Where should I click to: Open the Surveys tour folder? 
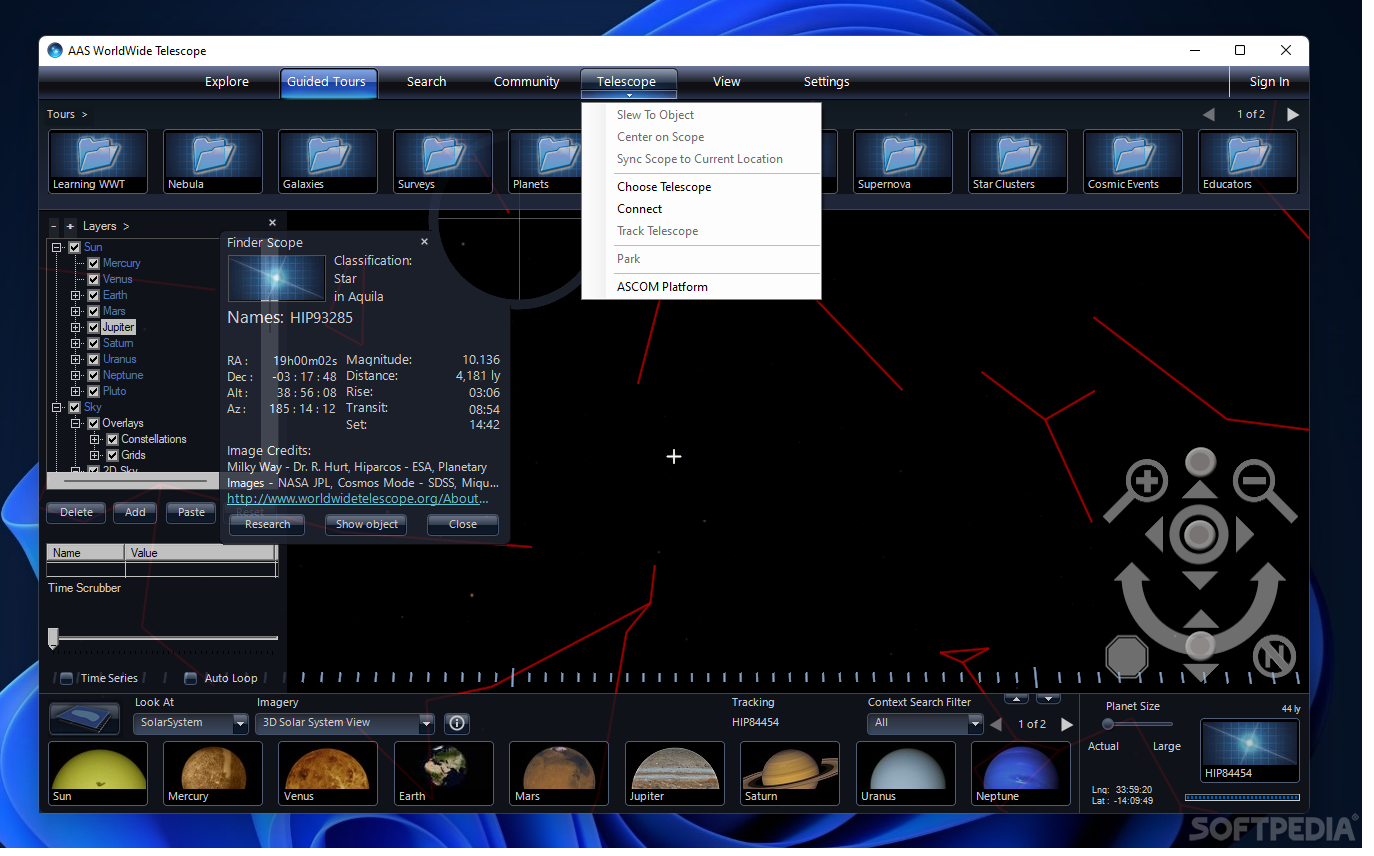[443, 161]
